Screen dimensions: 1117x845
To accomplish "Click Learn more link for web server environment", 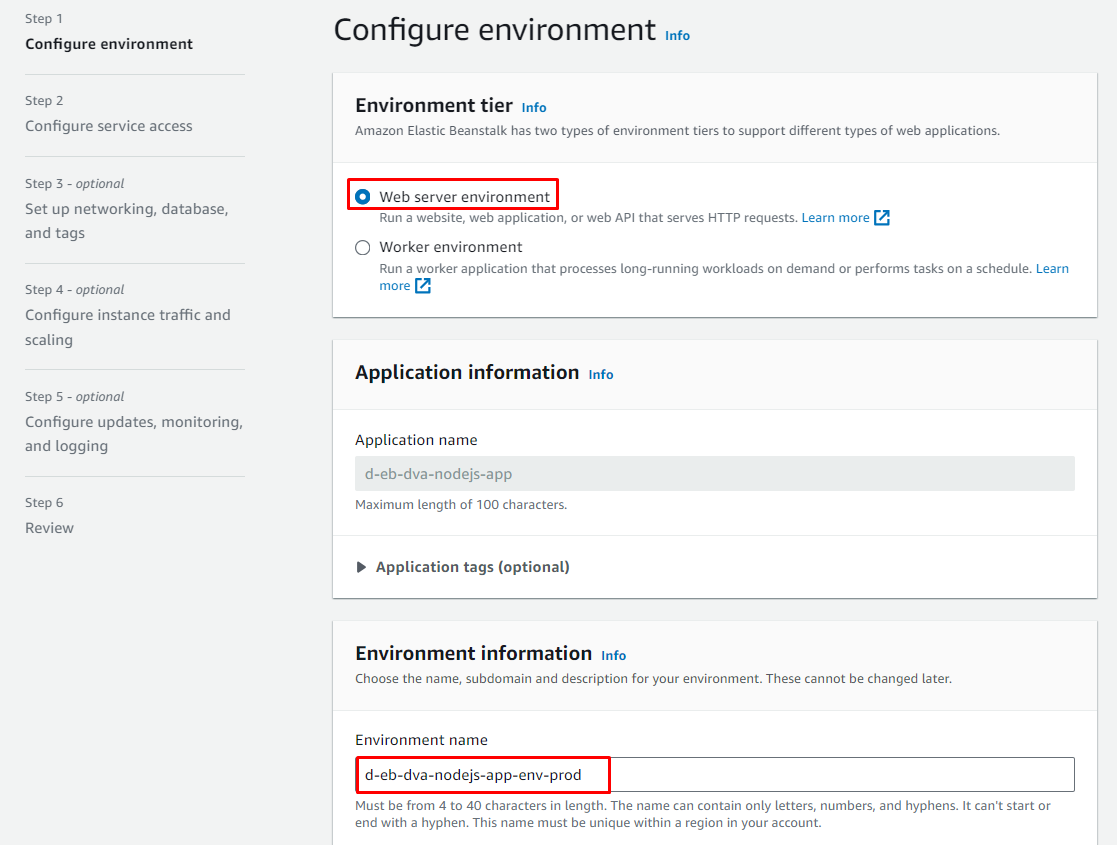I will click(x=835, y=218).
